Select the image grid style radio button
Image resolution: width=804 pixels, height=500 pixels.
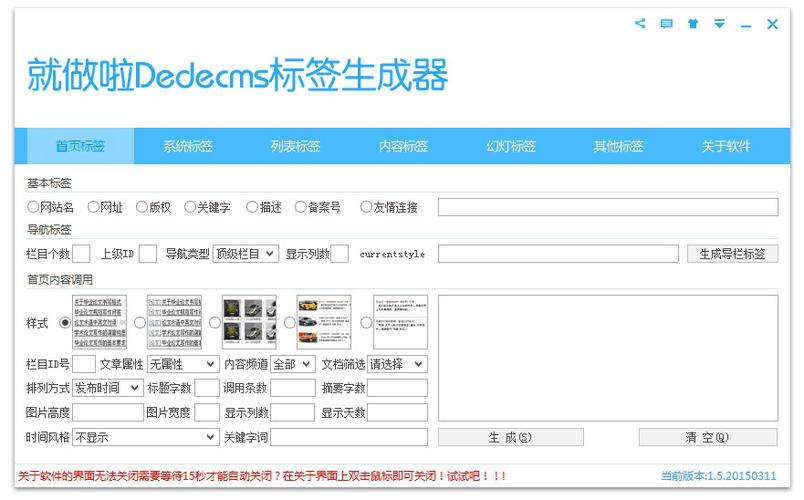[x=215, y=323]
